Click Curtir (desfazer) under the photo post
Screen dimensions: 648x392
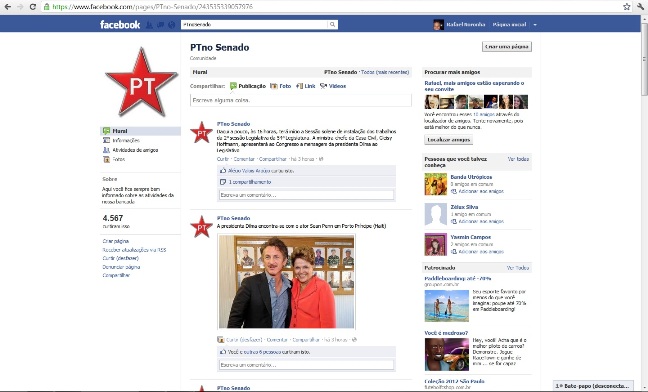click(x=244, y=340)
